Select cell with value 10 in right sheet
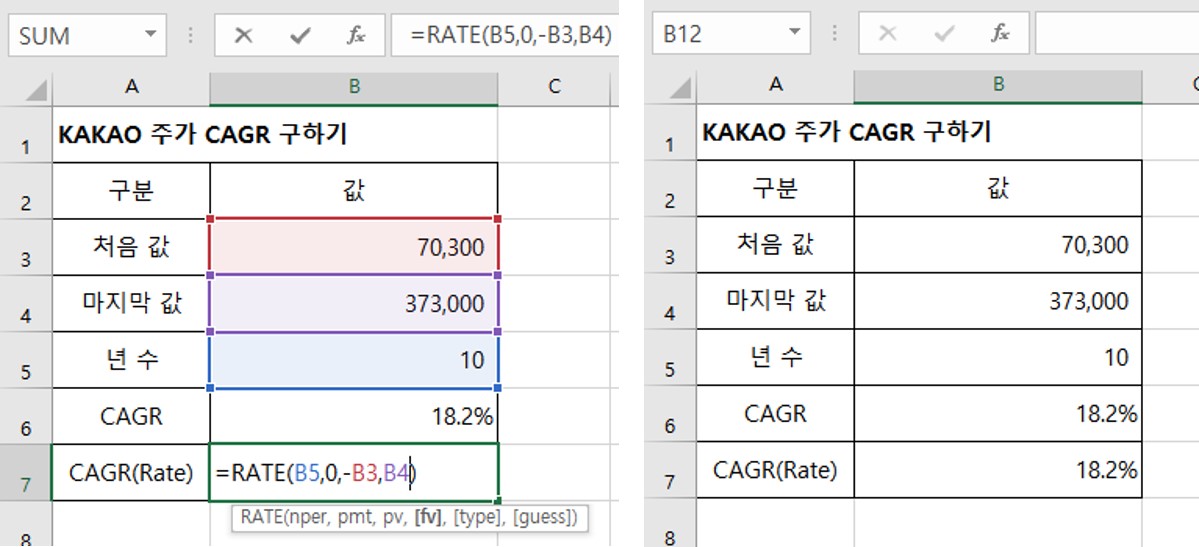The image size is (1199, 547). click(998, 359)
